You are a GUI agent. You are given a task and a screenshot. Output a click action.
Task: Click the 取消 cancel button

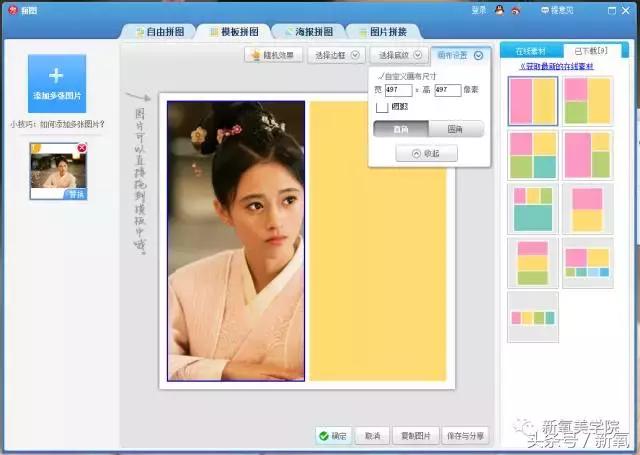[x=372, y=436]
